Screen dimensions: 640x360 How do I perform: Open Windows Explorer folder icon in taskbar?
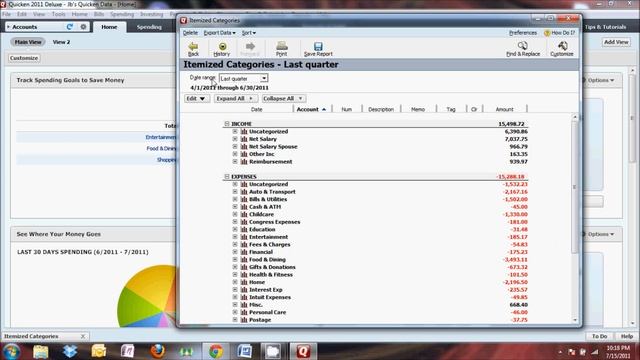point(40,351)
